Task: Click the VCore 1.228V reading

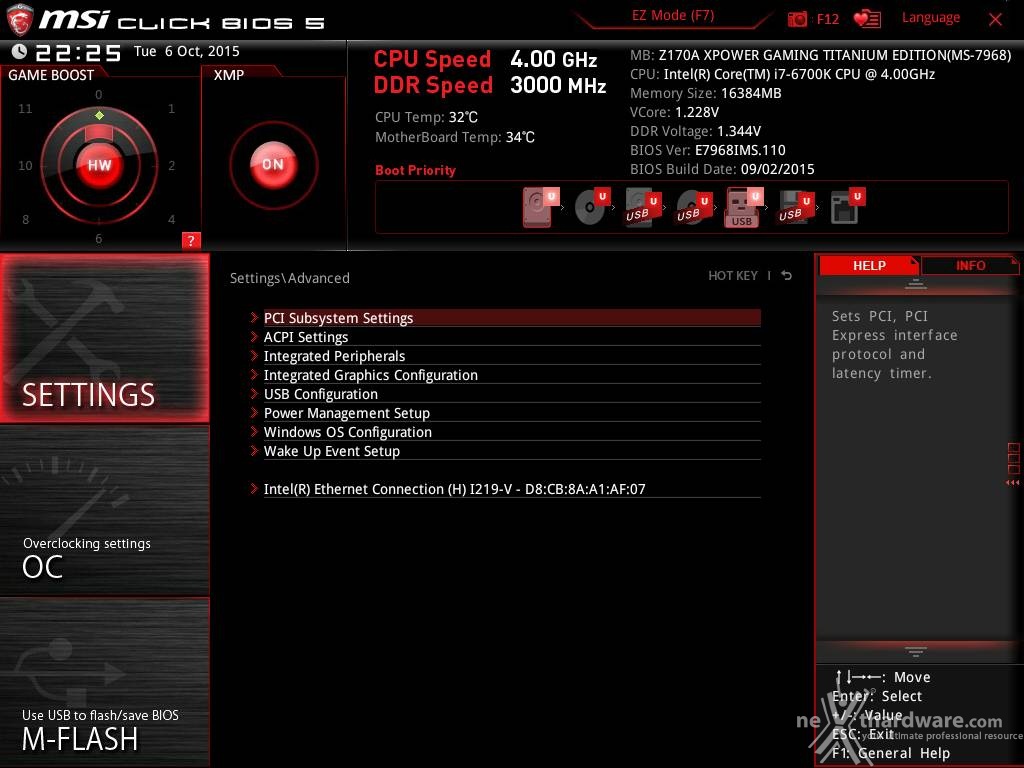Action: pyautogui.click(x=674, y=112)
